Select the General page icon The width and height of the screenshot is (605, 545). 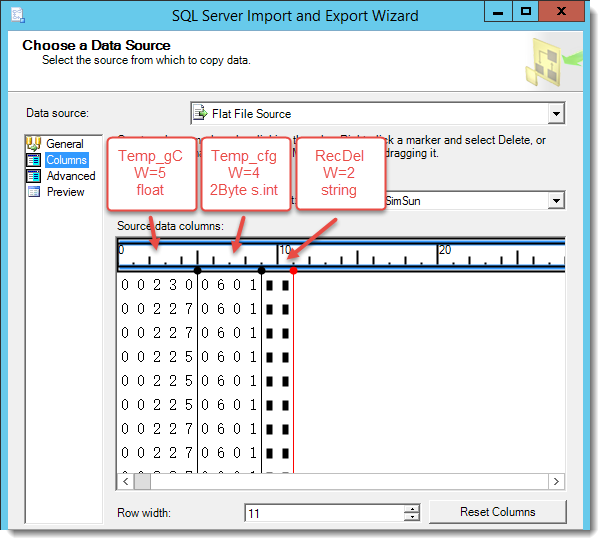(x=33, y=144)
